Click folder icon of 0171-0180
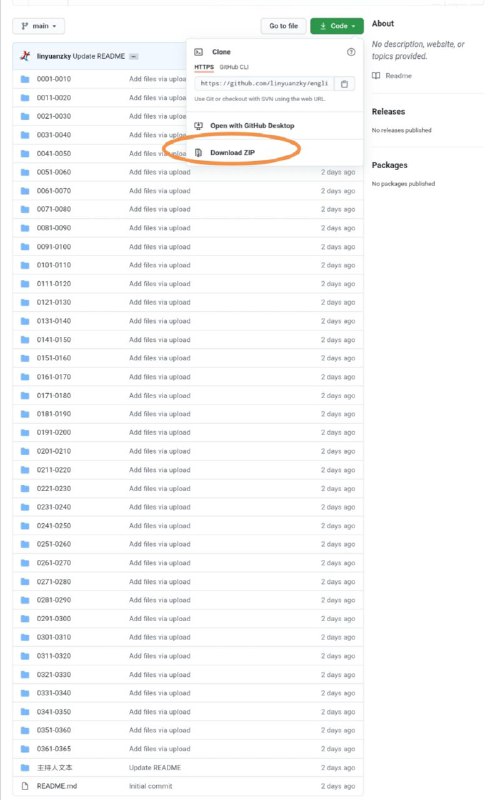The image size is (495, 800). 24,395
